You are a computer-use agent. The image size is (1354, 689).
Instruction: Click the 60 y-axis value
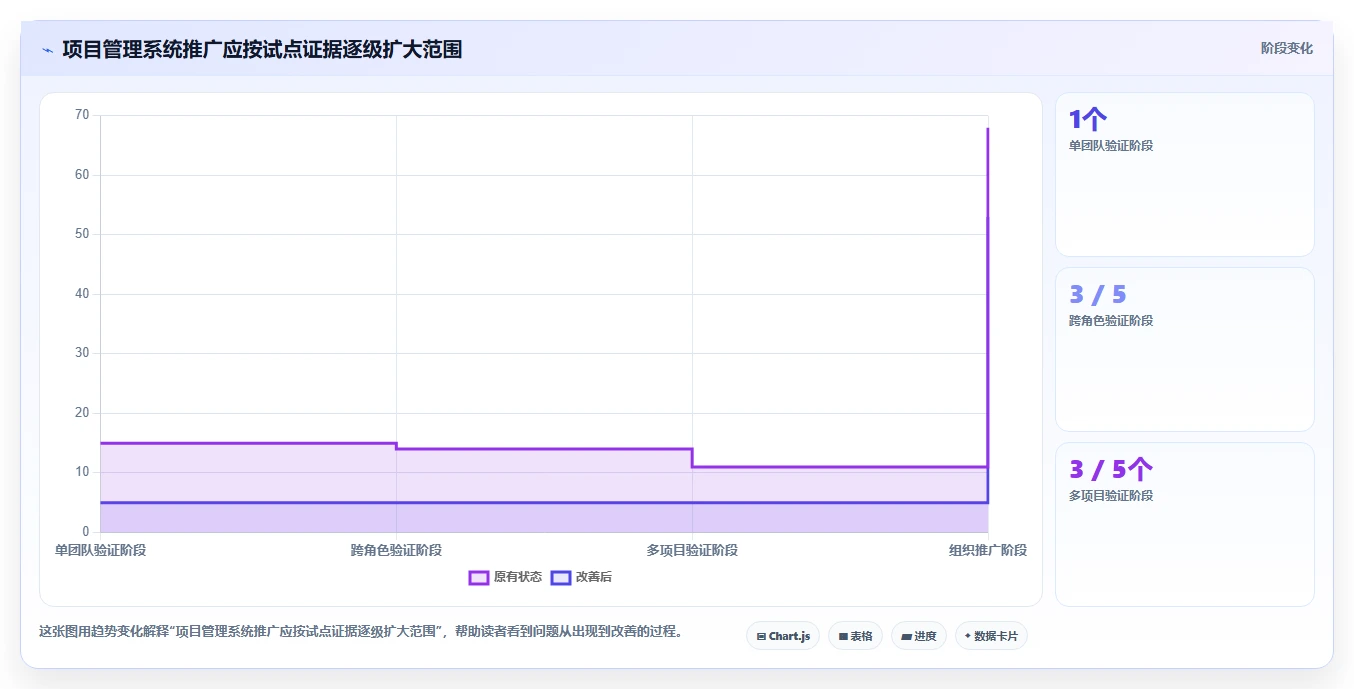click(x=82, y=175)
